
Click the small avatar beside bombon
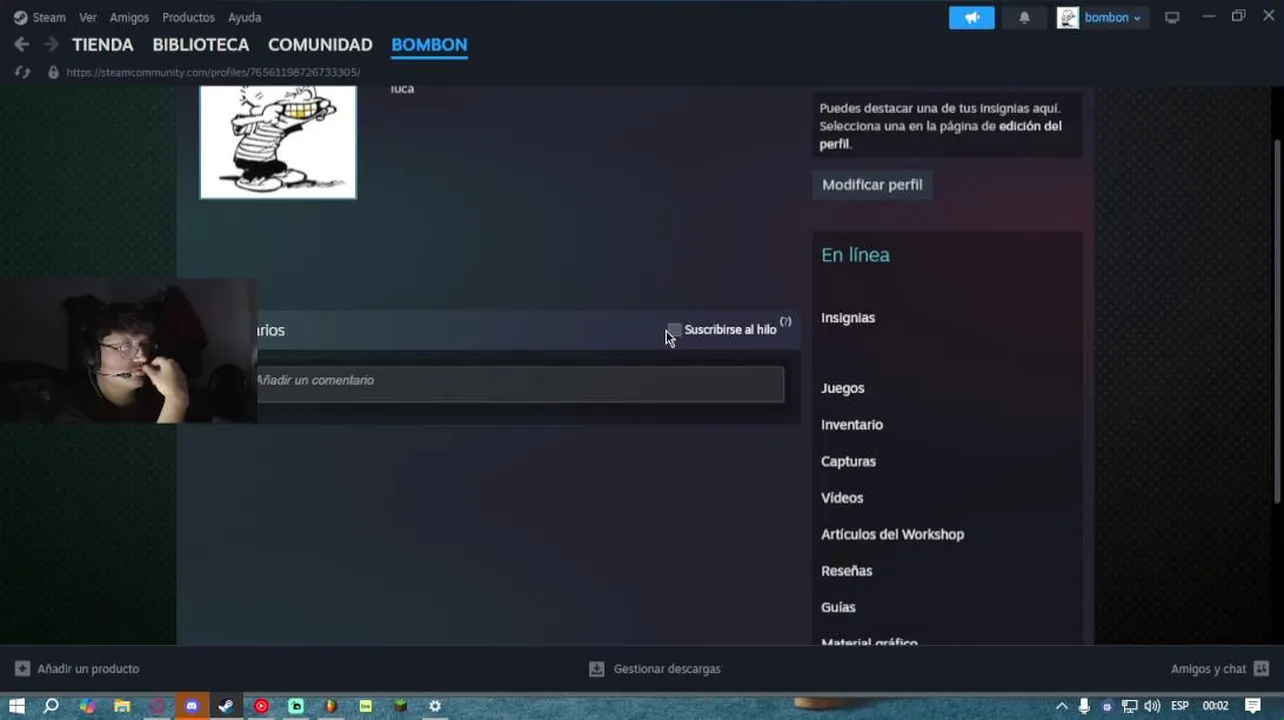1068,17
